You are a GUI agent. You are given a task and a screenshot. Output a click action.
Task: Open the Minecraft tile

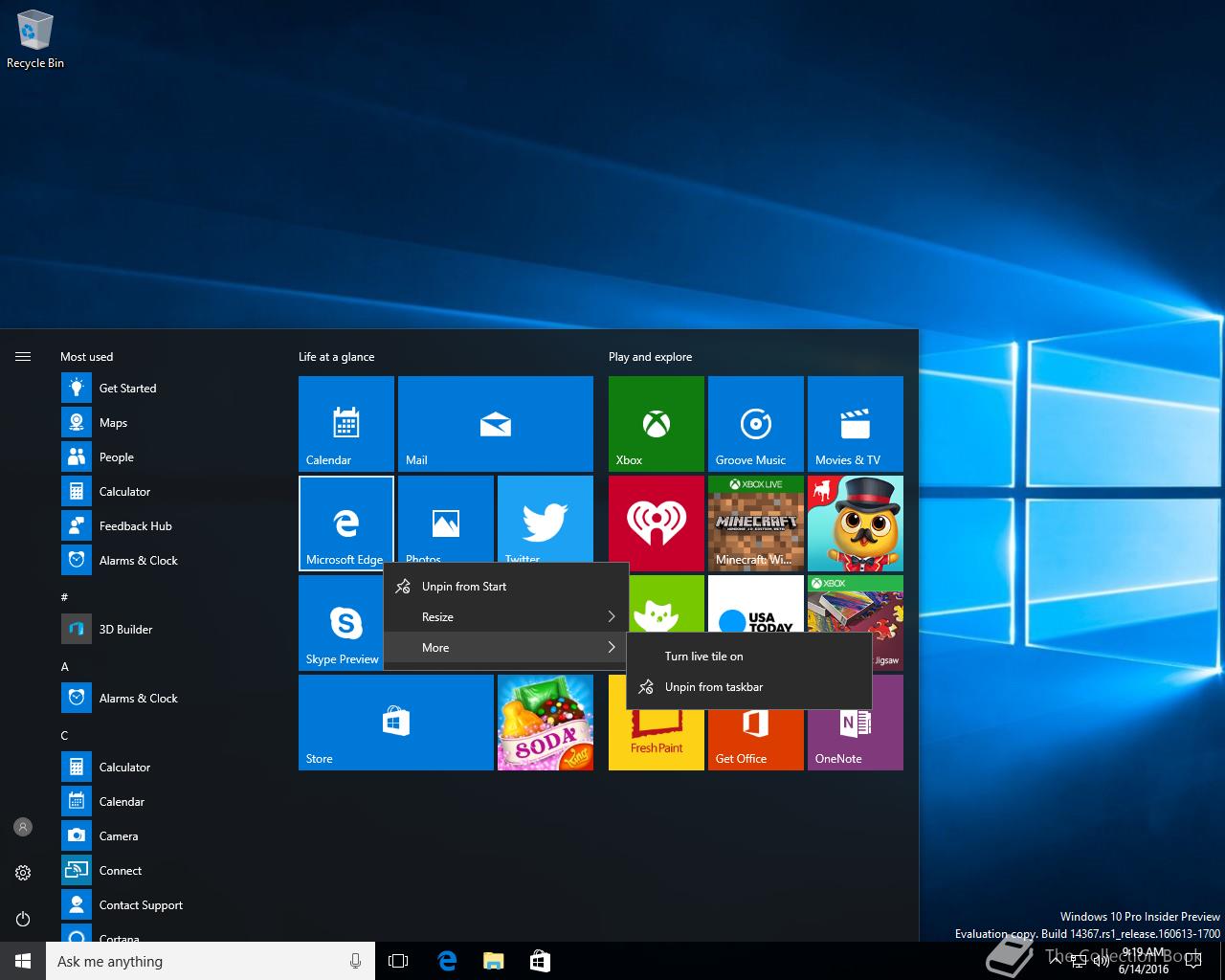[756, 523]
